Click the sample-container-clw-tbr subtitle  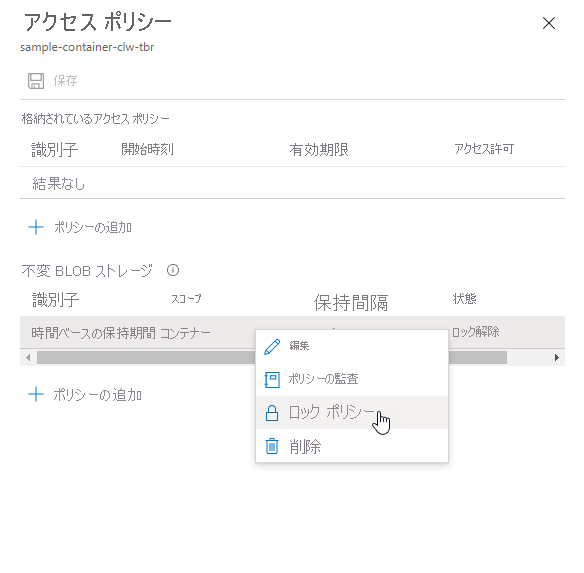click(87, 47)
